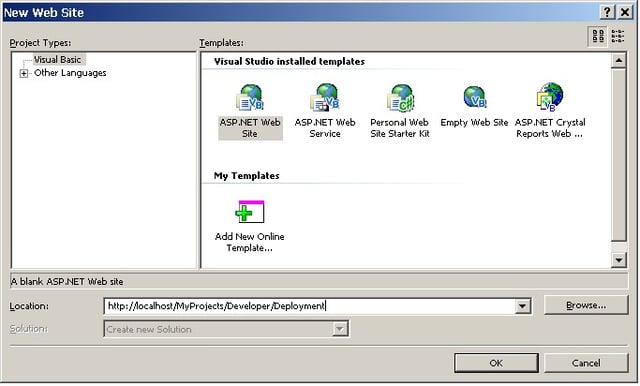Click the 'My Templates' heading
The height and width of the screenshot is (386, 640).
pos(247,176)
